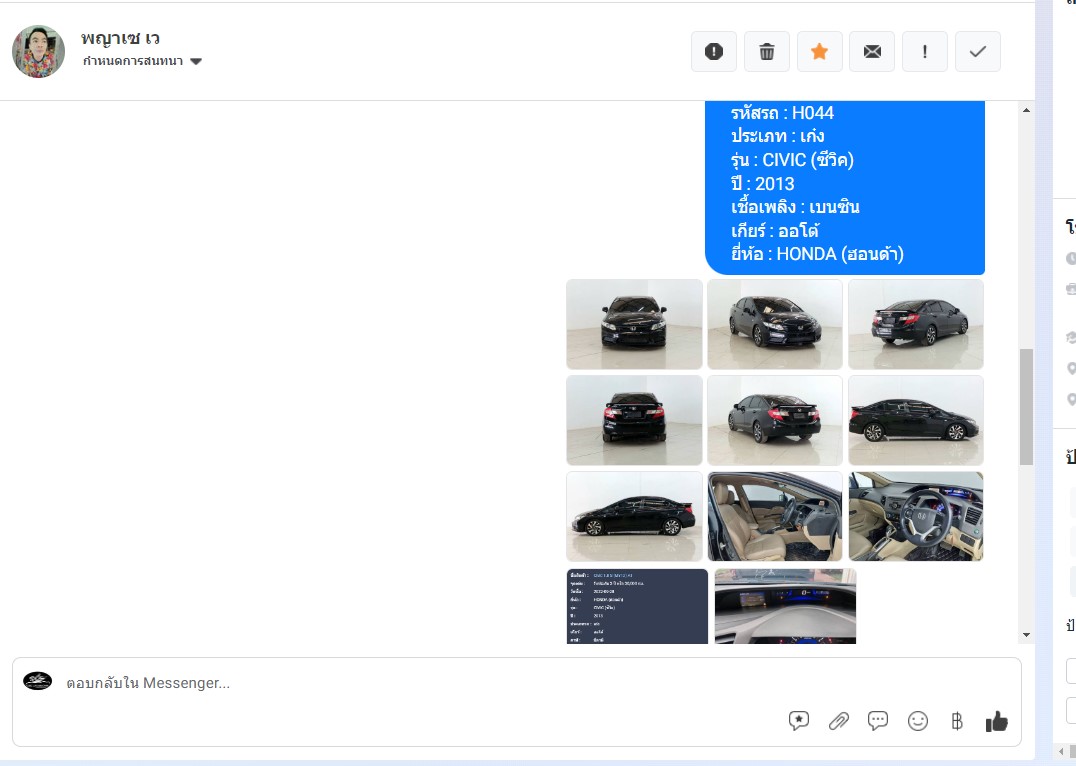Send a thumbs-up like
The width and height of the screenshot is (1076, 766).
[997, 721]
